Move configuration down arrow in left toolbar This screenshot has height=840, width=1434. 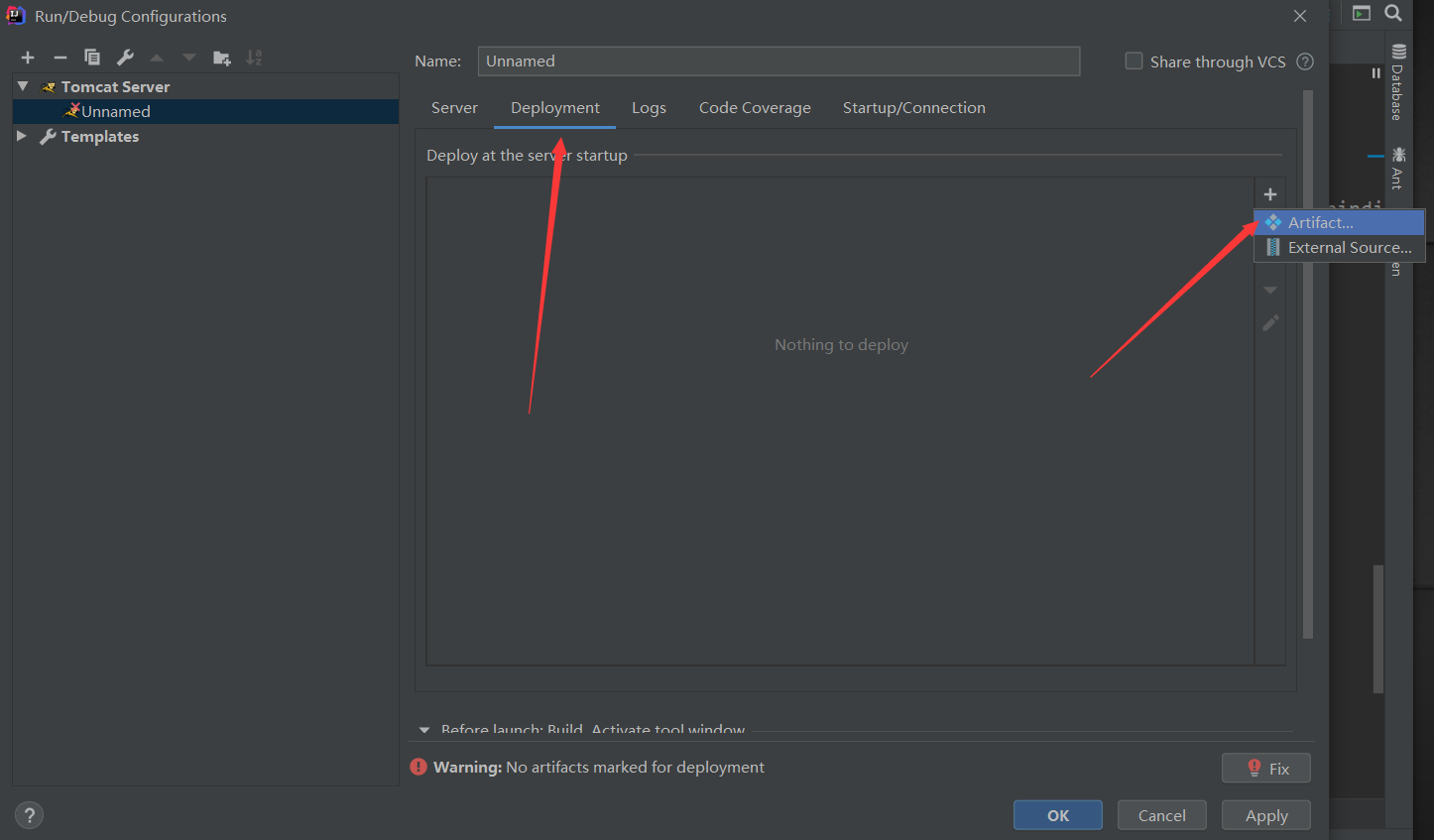tap(188, 58)
